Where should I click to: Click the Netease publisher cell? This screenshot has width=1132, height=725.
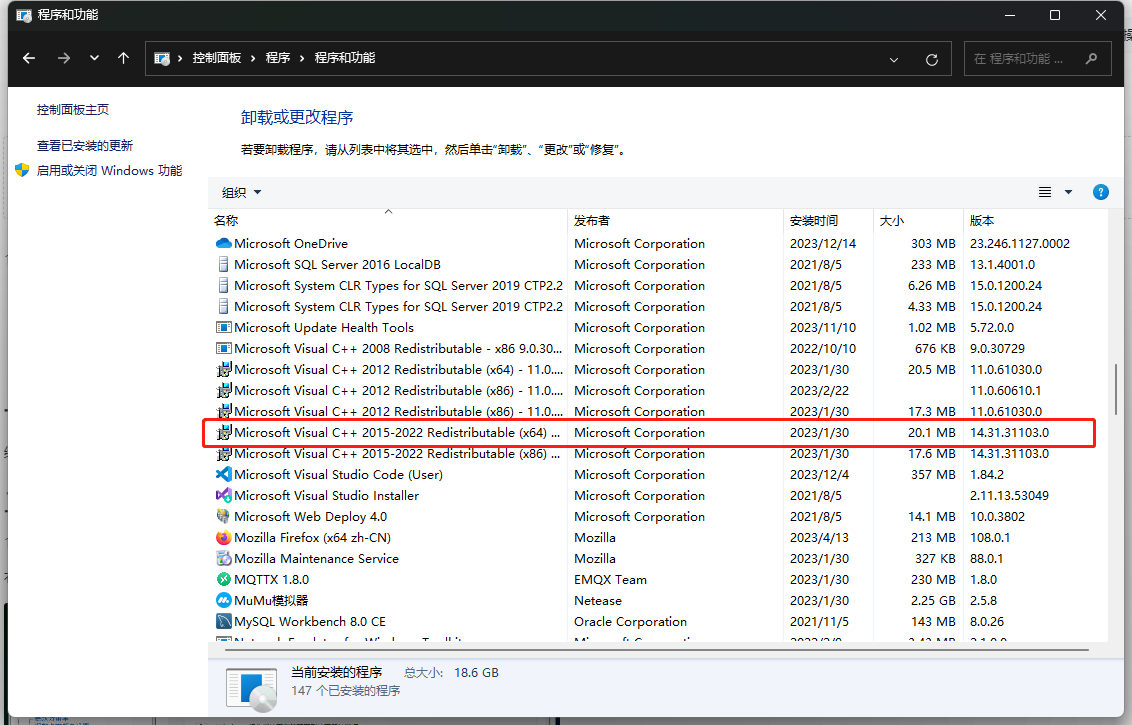tap(598, 600)
